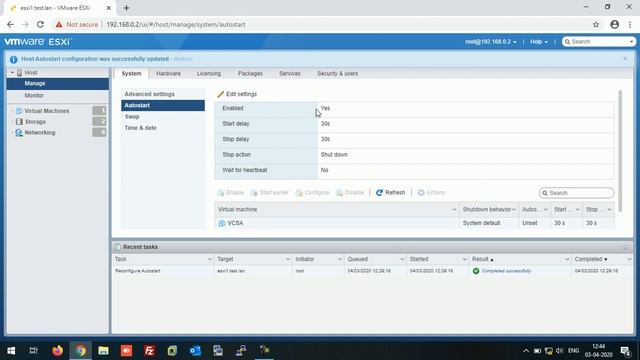Click the Disable autostart toolbar button
The image size is (640, 360).
pyautogui.click(x=350, y=193)
